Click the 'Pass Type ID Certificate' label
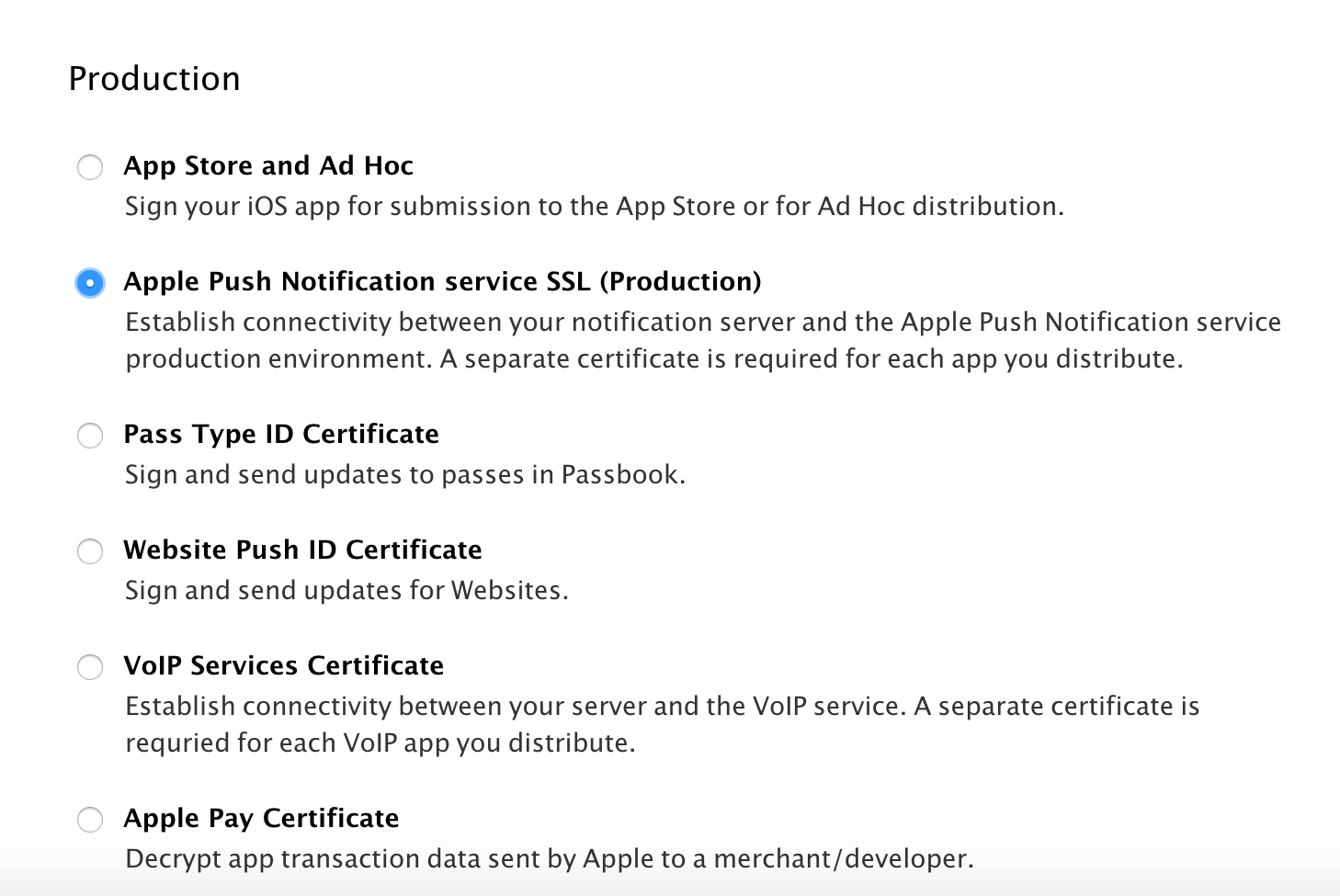 [281, 434]
